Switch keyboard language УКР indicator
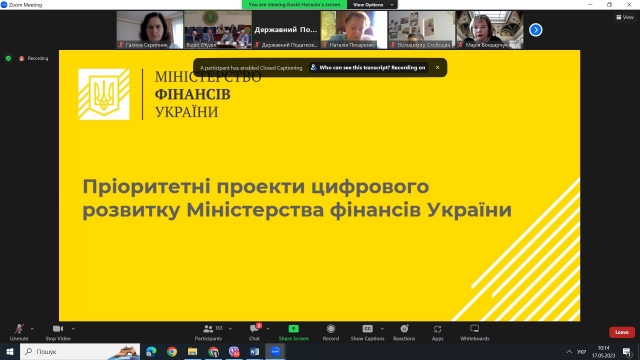 pyautogui.click(x=582, y=351)
